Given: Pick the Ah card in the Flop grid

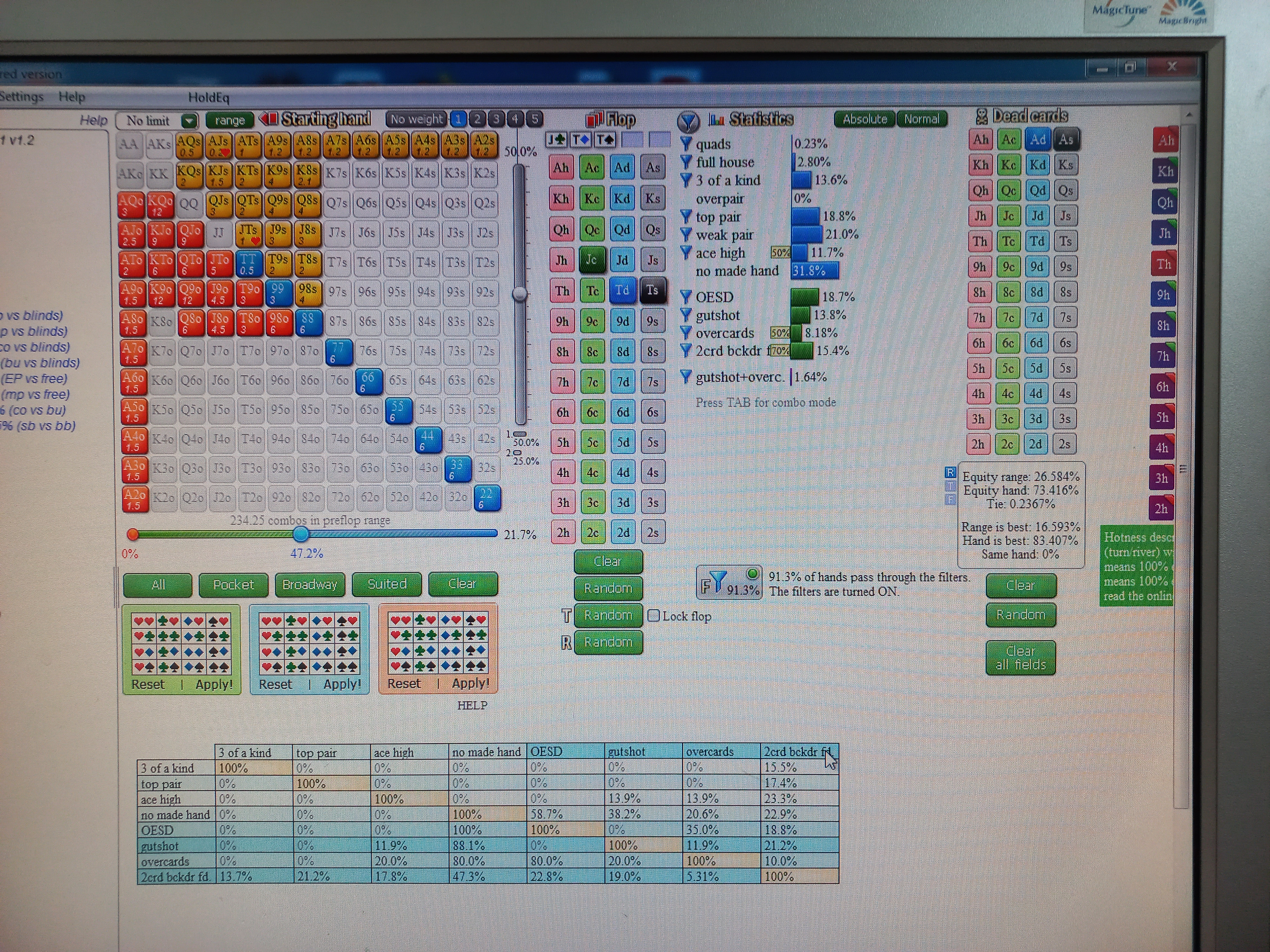Looking at the screenshot, I should [561, 167].
